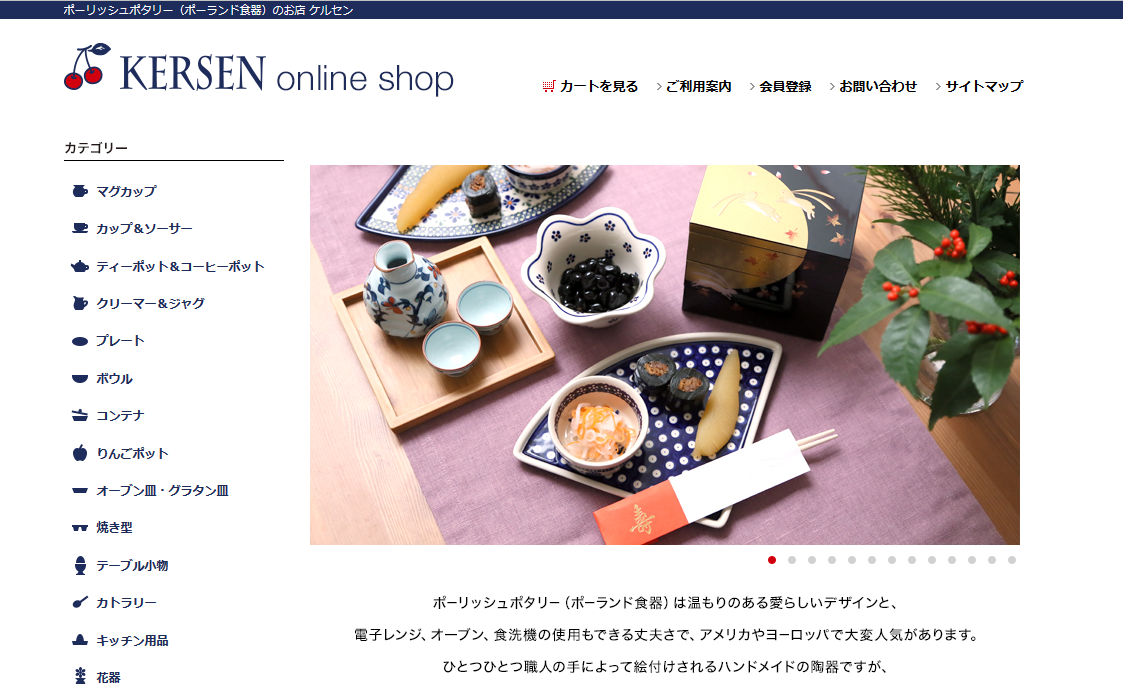Open the キッチン用品 category

click(x=132, y=640)
